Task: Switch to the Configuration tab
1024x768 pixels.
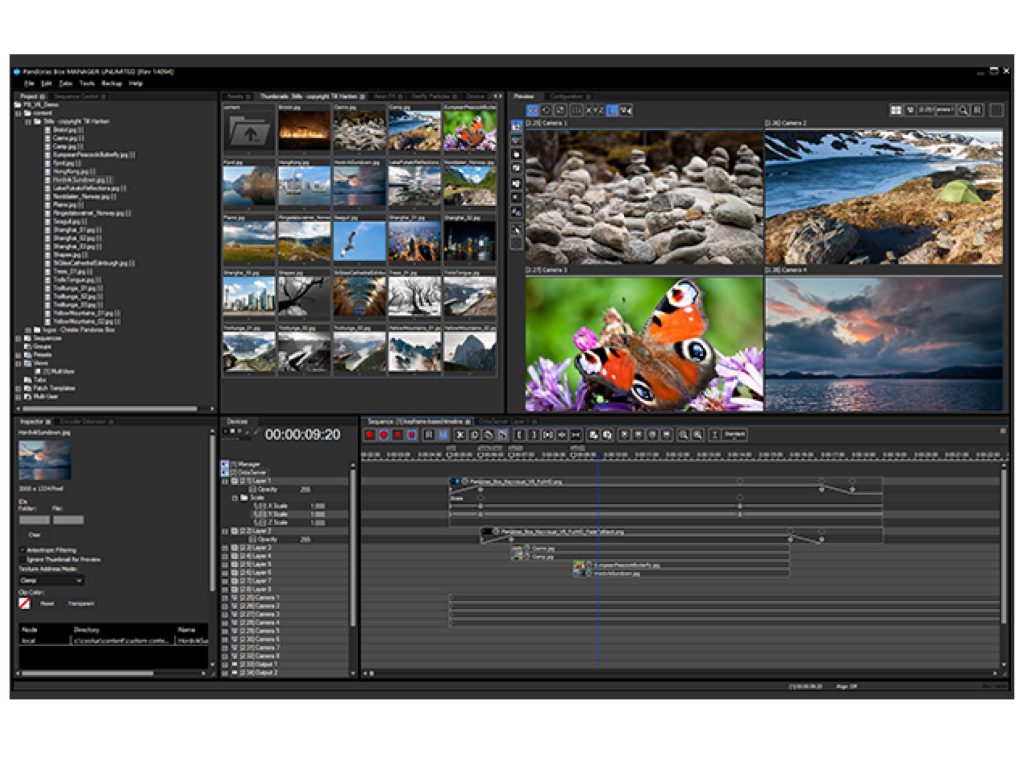Action: tap(566, 96)
